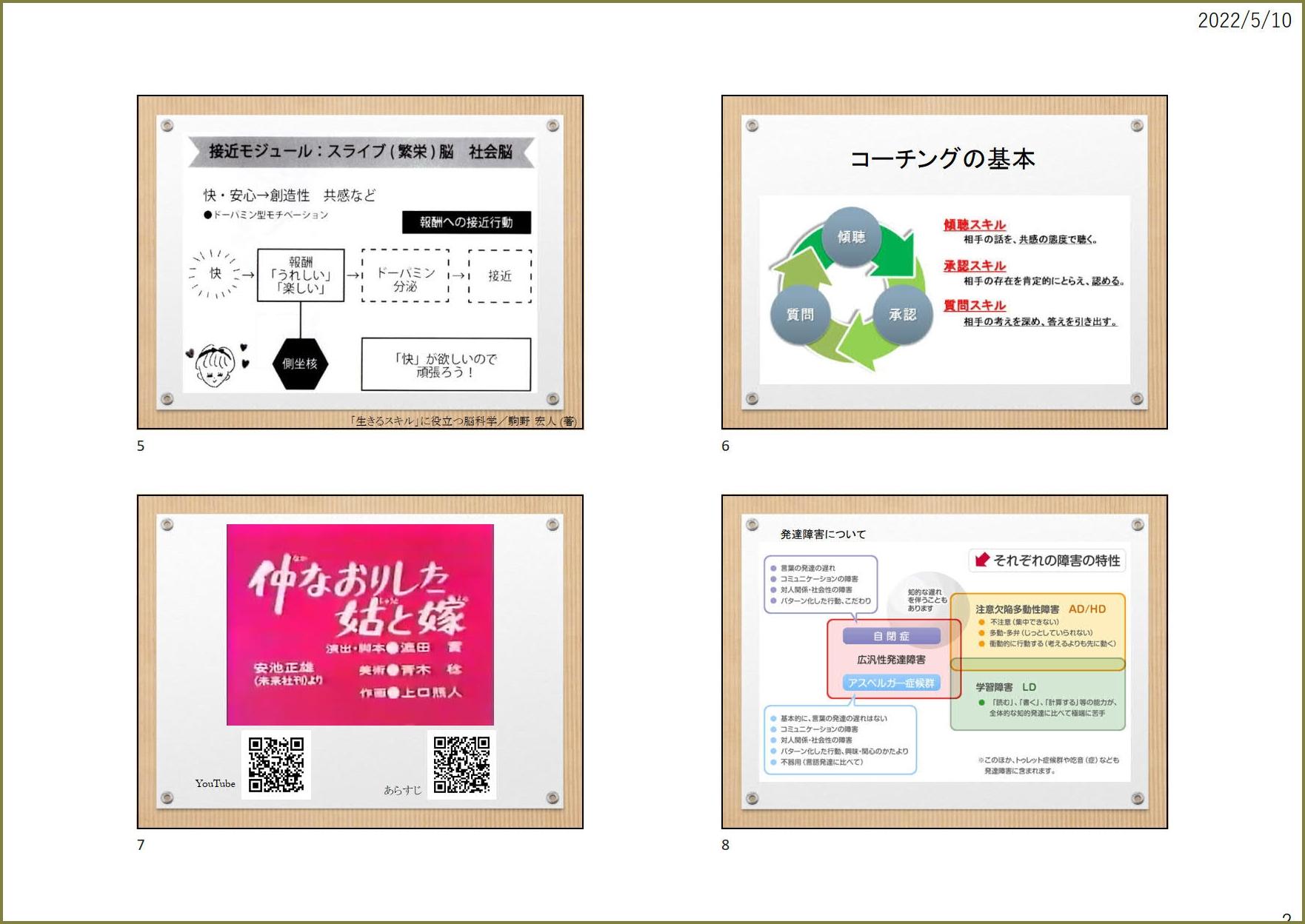Click the 傾聴スキル red underlined heading
Image resolution: width=1305 pixels, height=924 pixels.
click(975, 225)
